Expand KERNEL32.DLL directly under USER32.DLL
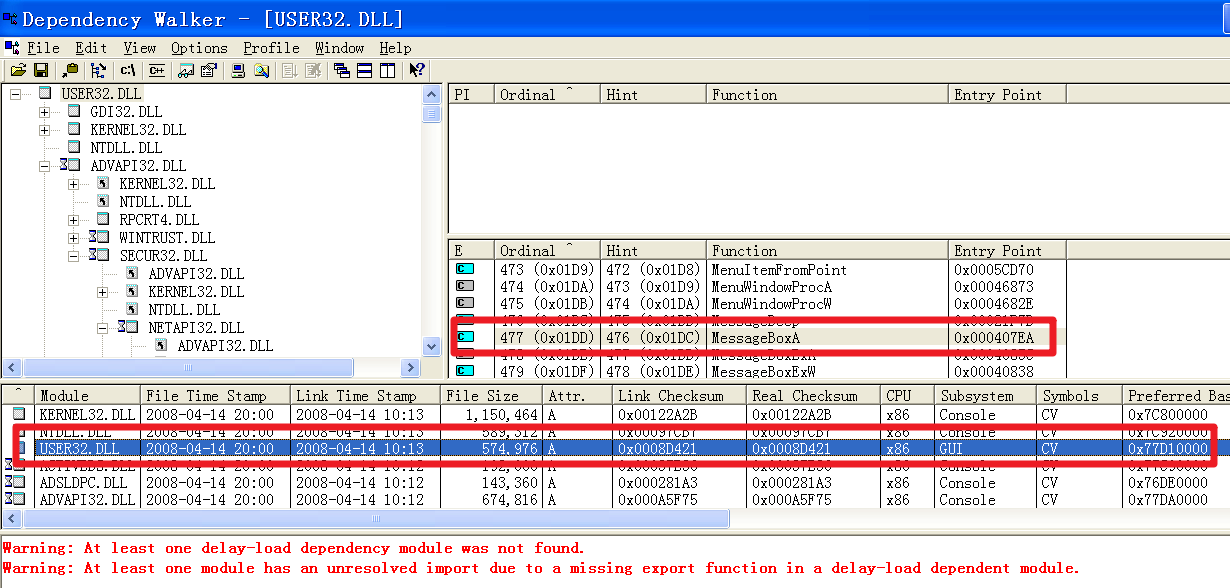Image resolution: width=1230 pixels, height=588 pixels. pos(44,129)
